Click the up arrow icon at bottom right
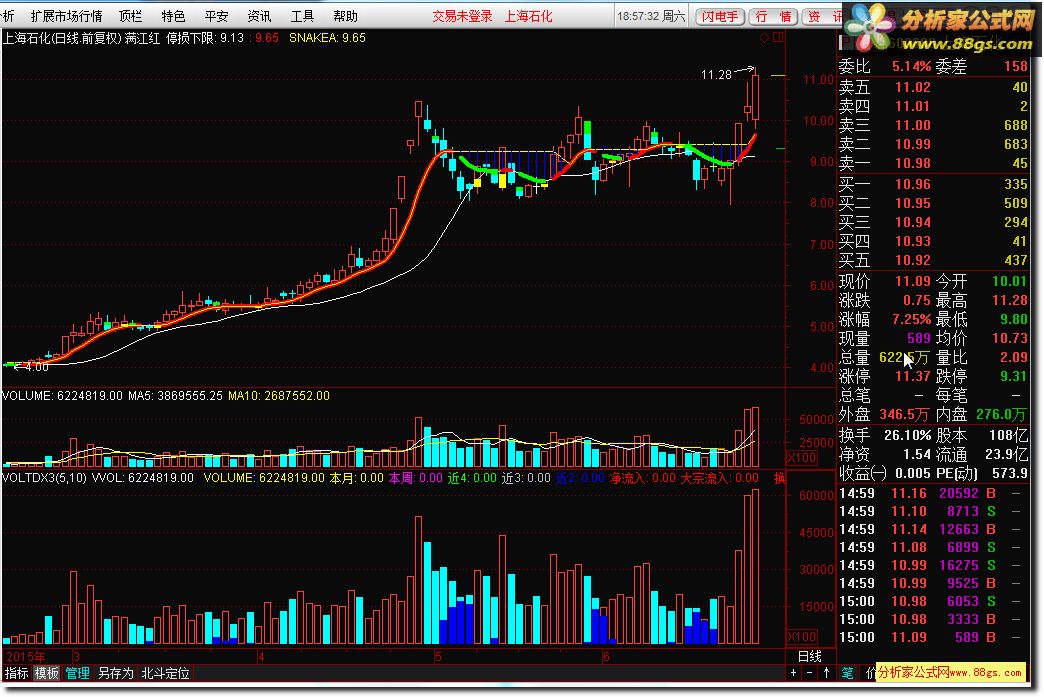 (x=826, y=673)
